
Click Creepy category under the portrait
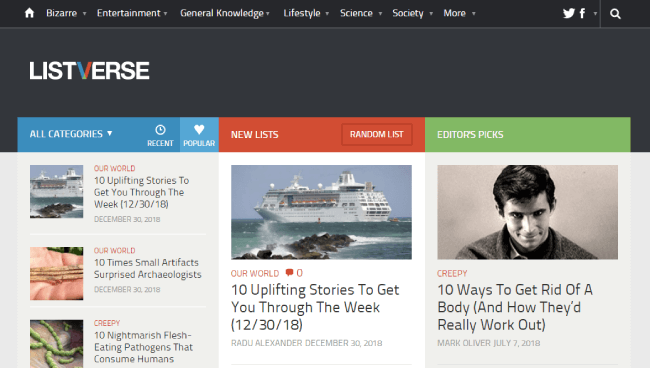coord(452,274)
